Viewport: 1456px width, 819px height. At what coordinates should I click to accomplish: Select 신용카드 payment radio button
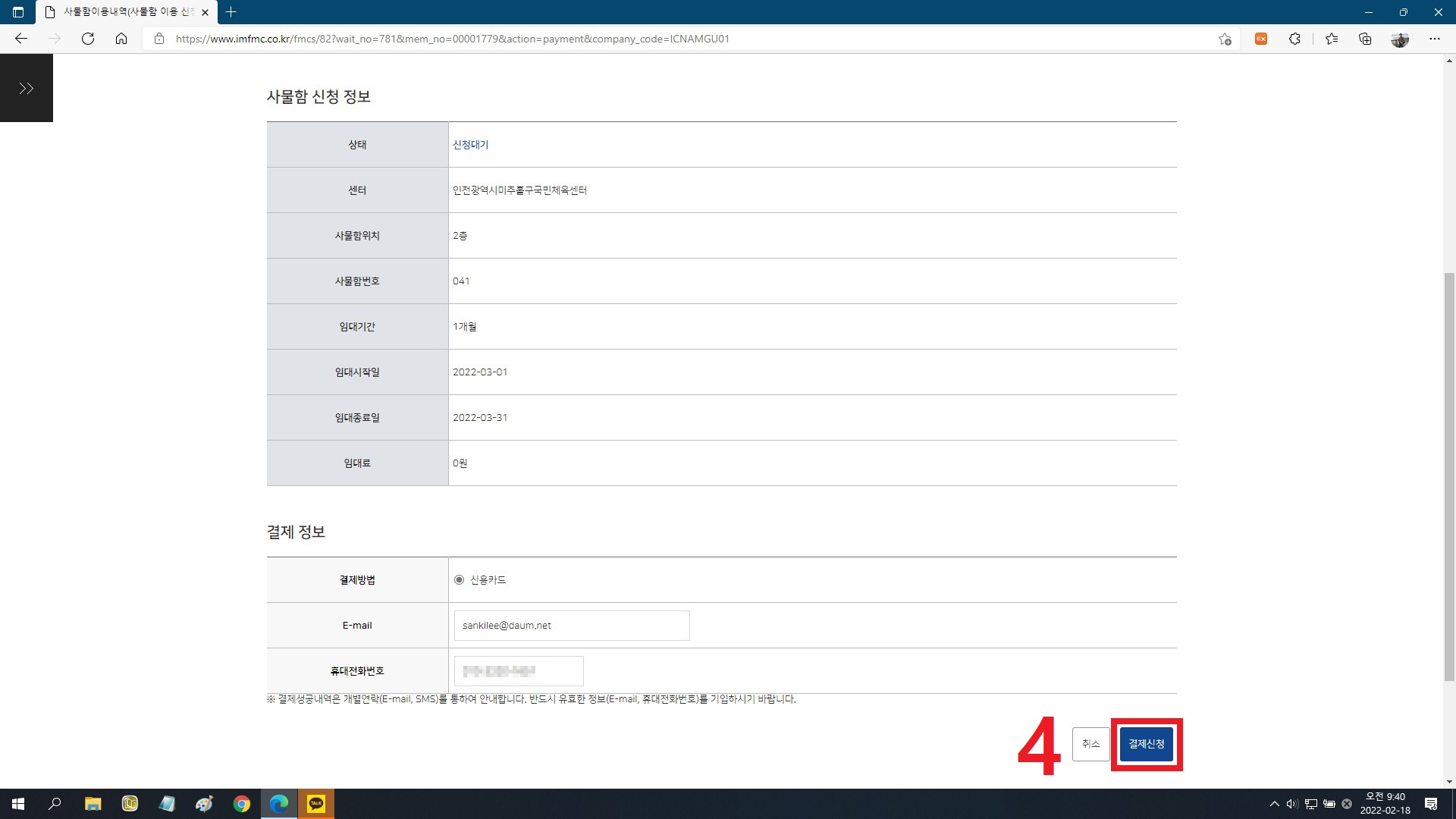[459, 580]
